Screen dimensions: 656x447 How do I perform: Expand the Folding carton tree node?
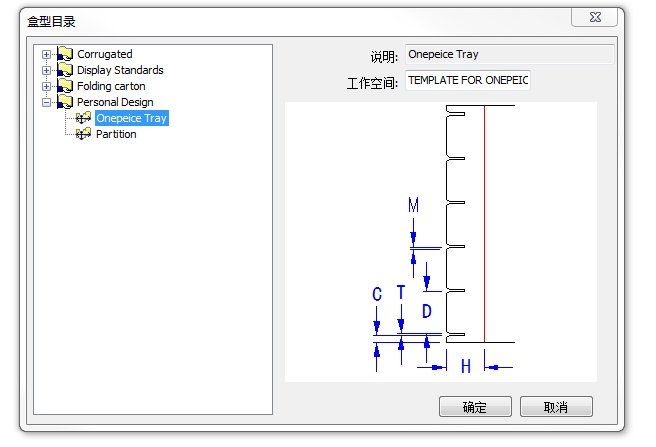46,86
